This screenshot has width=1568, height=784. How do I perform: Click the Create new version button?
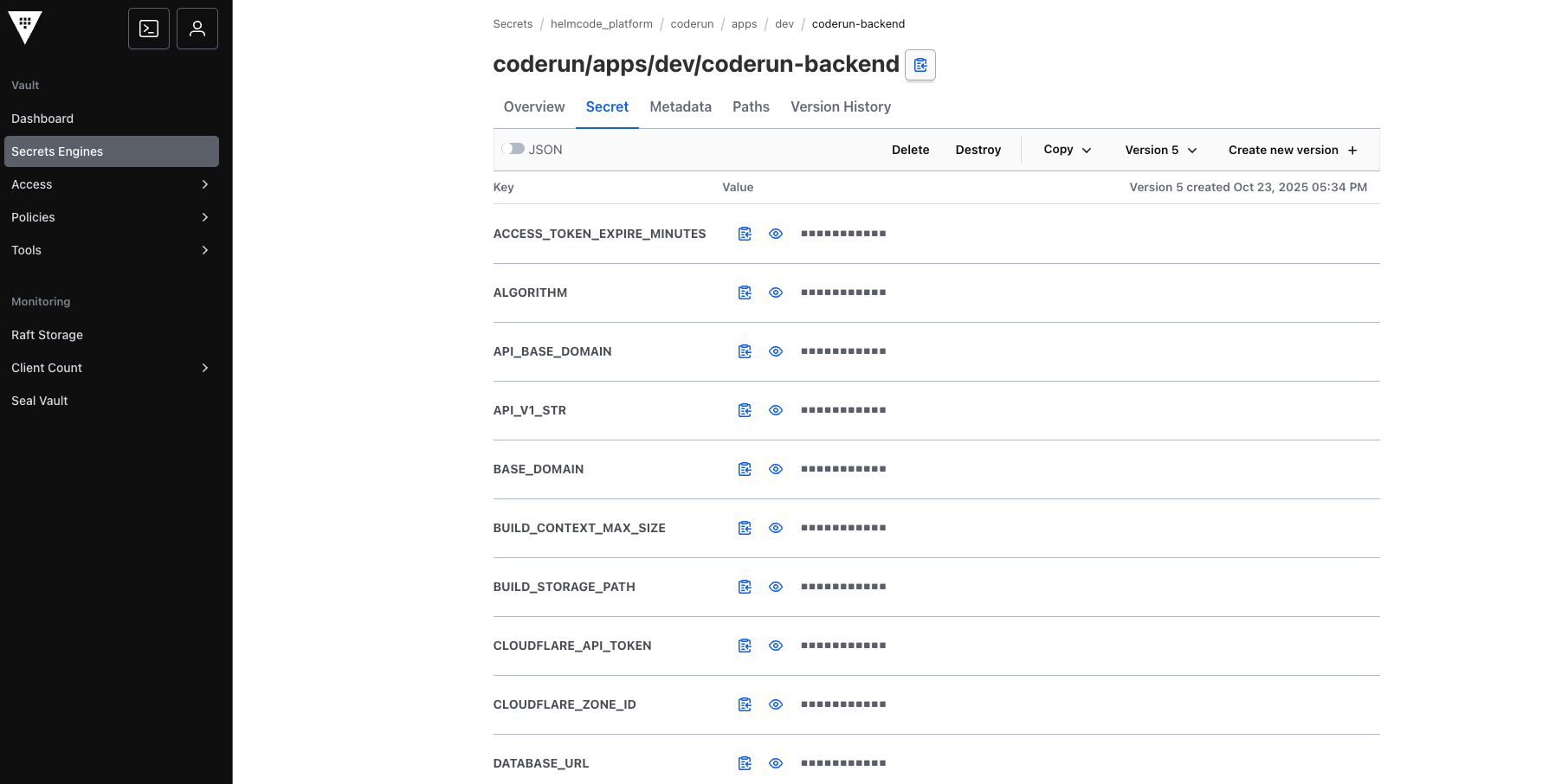click(x=1291, y=150)
